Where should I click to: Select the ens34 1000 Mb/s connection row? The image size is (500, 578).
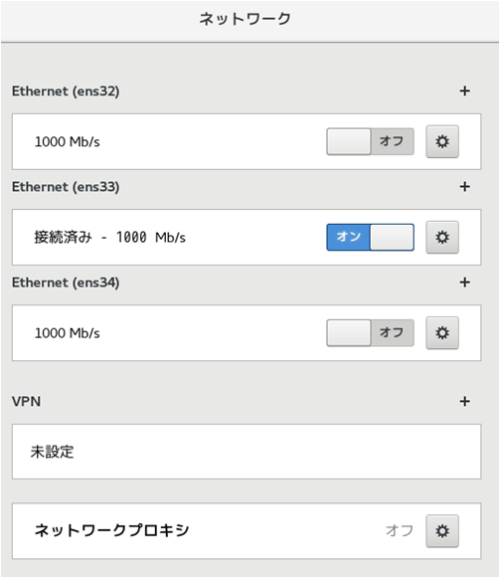coord(246,333)
